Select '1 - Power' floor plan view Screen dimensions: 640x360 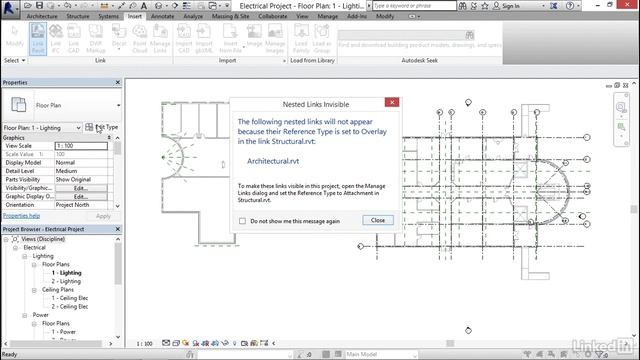[63, 332]
